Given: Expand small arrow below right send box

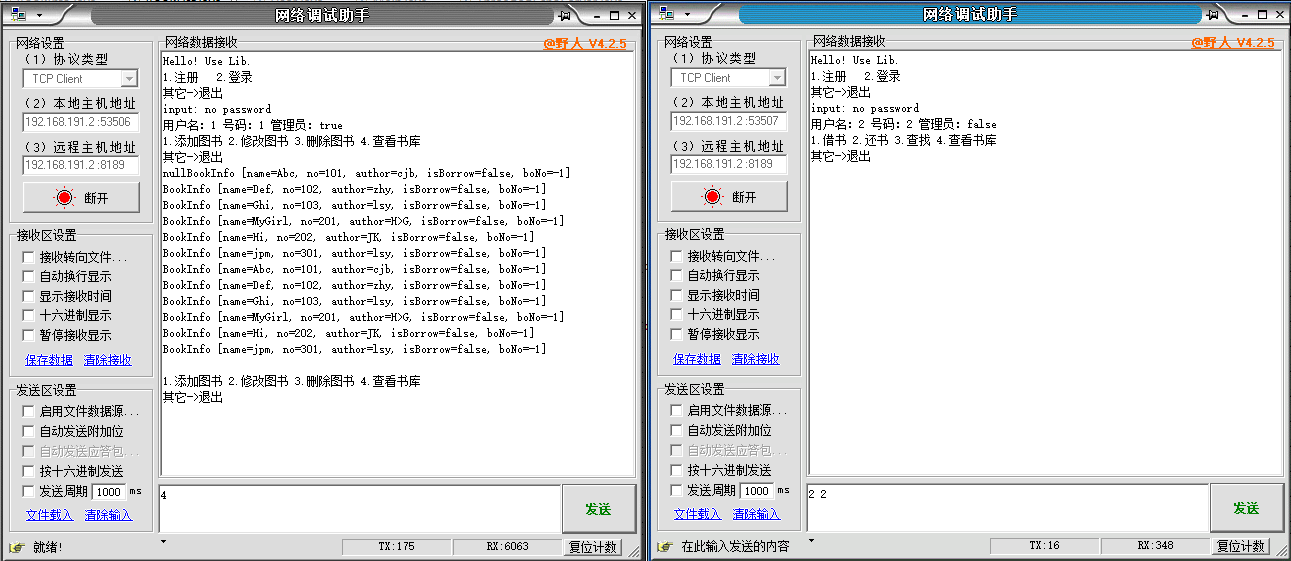Looking at the screenshot, I should [x=812, y=540].
